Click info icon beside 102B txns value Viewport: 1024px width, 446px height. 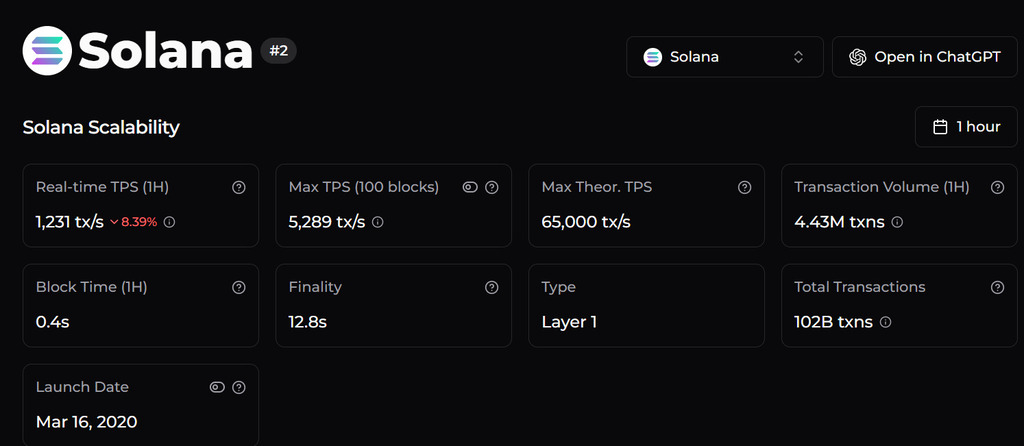[x=886, y=322]
